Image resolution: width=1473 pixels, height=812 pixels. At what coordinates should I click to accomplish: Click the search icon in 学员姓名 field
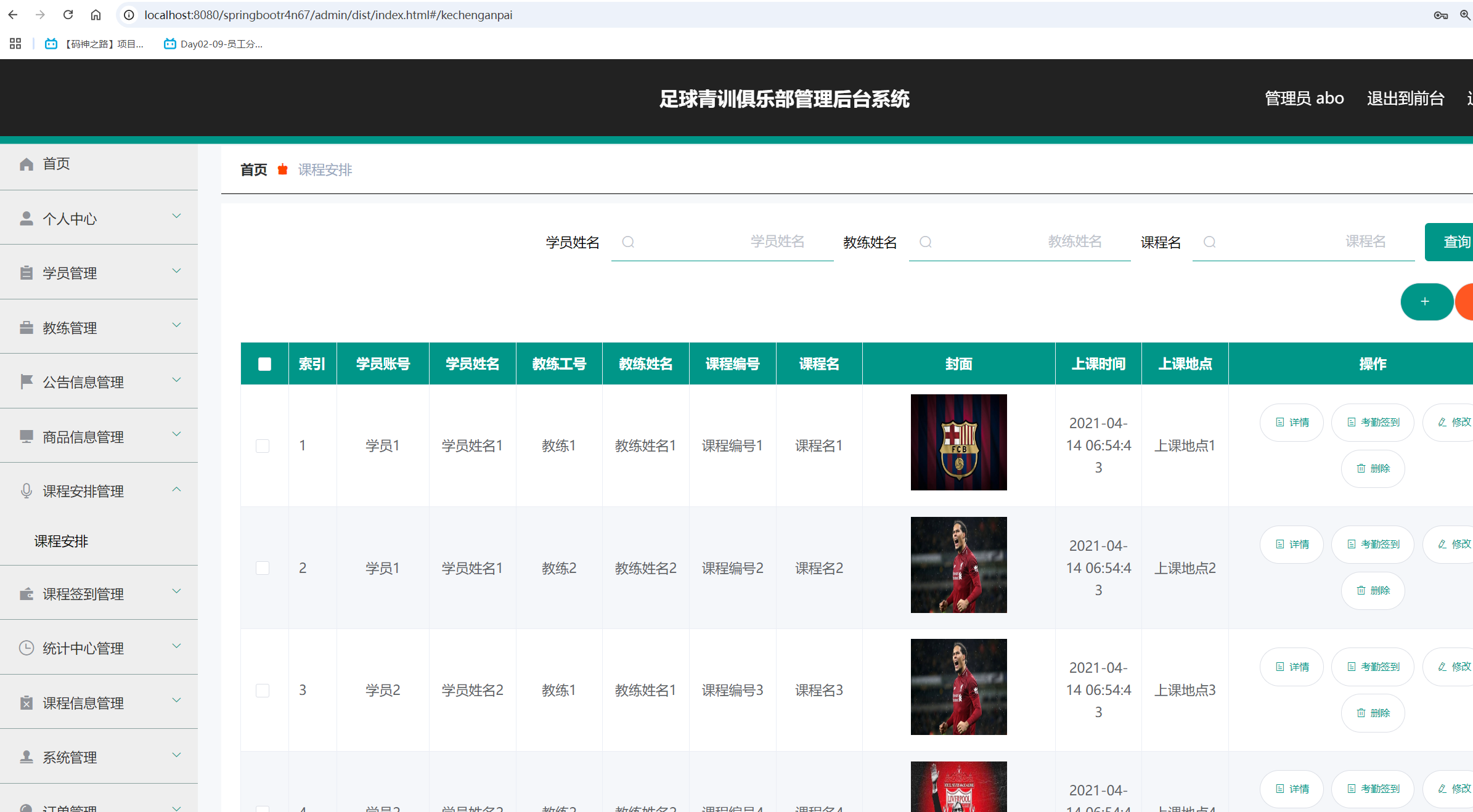(628, 242)
